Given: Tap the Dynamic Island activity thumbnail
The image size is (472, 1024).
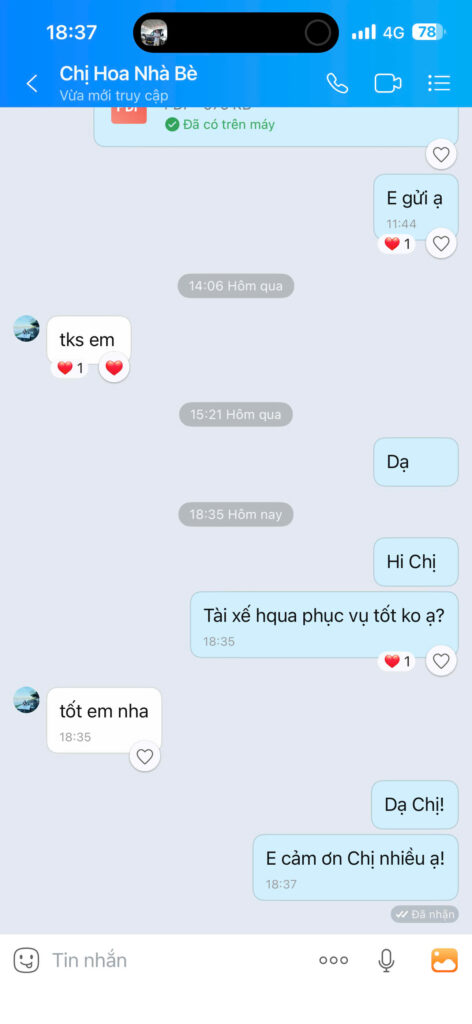Looking at the screenshot, I should pyautogui.click(x=154, y=32).
